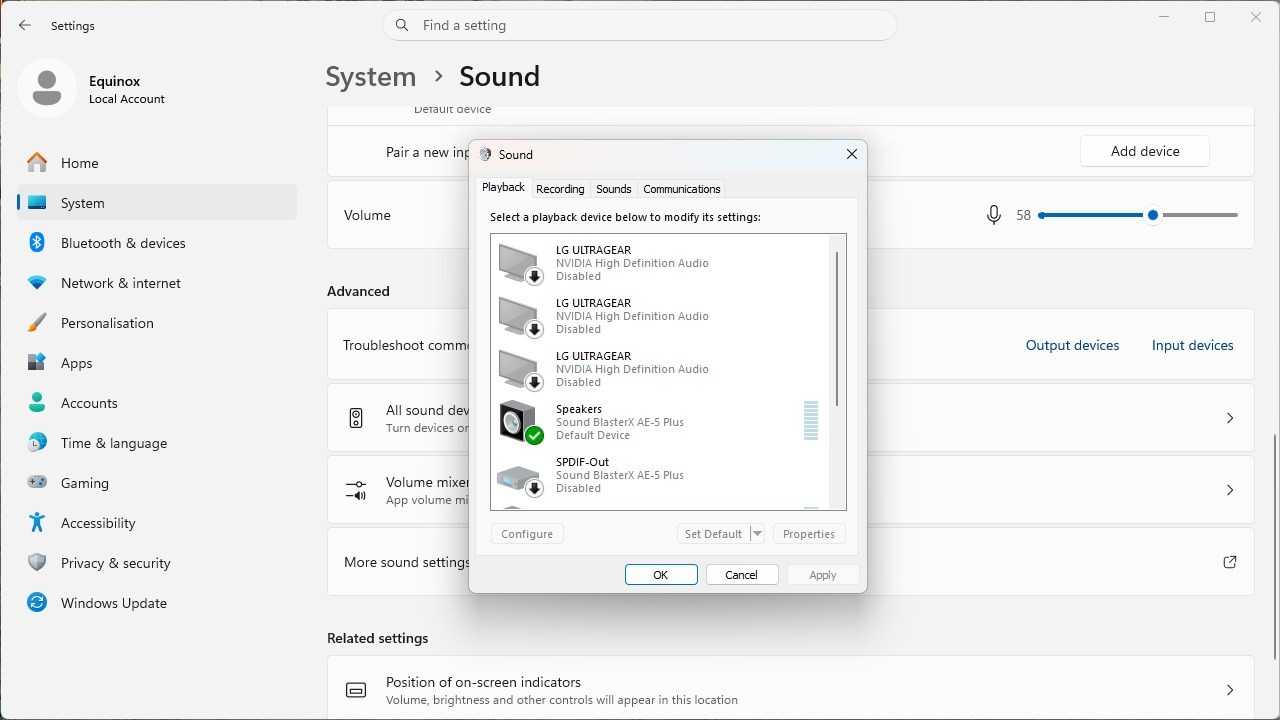The image size is (1280, 720).
Task: Click the back arrow in Settings
Action: [25, 25]
